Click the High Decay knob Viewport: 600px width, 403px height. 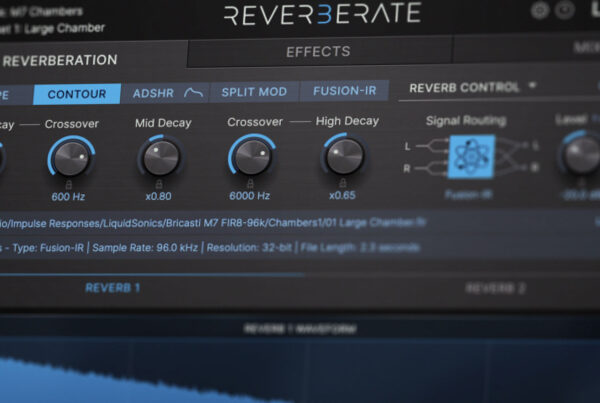tap(344, 156)
